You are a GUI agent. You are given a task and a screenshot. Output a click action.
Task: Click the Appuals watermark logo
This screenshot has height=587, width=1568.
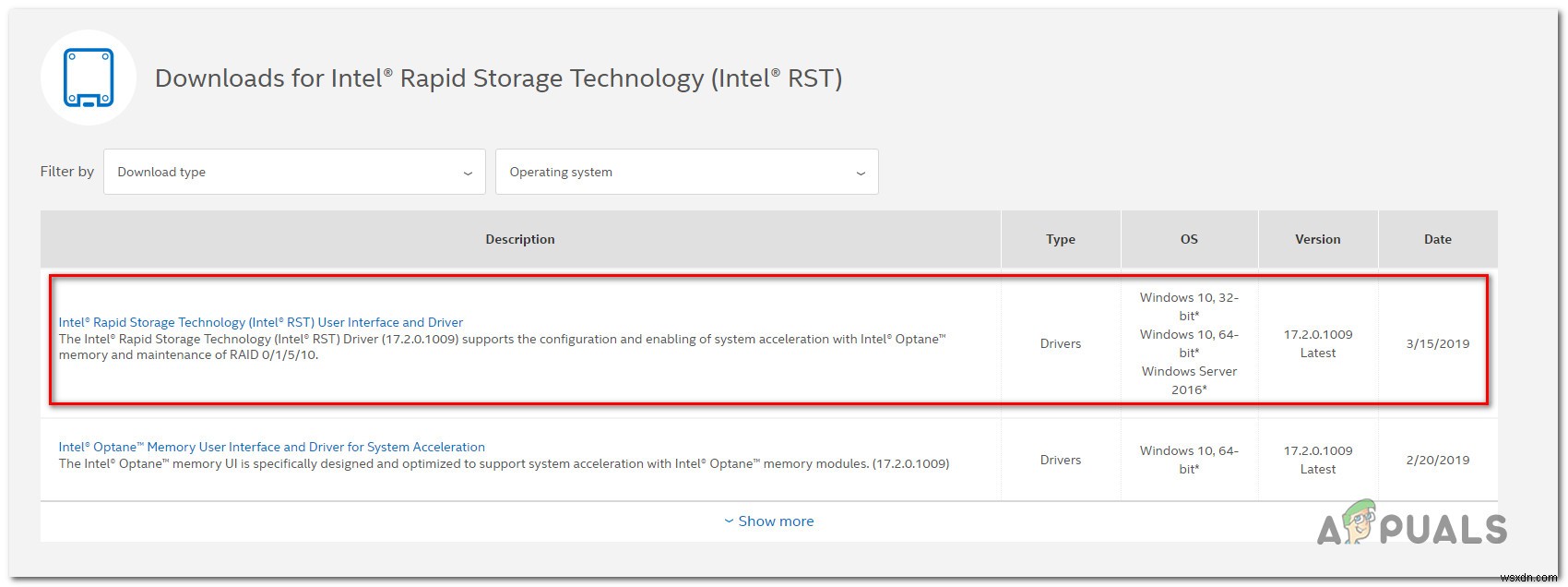[1412, 528]
